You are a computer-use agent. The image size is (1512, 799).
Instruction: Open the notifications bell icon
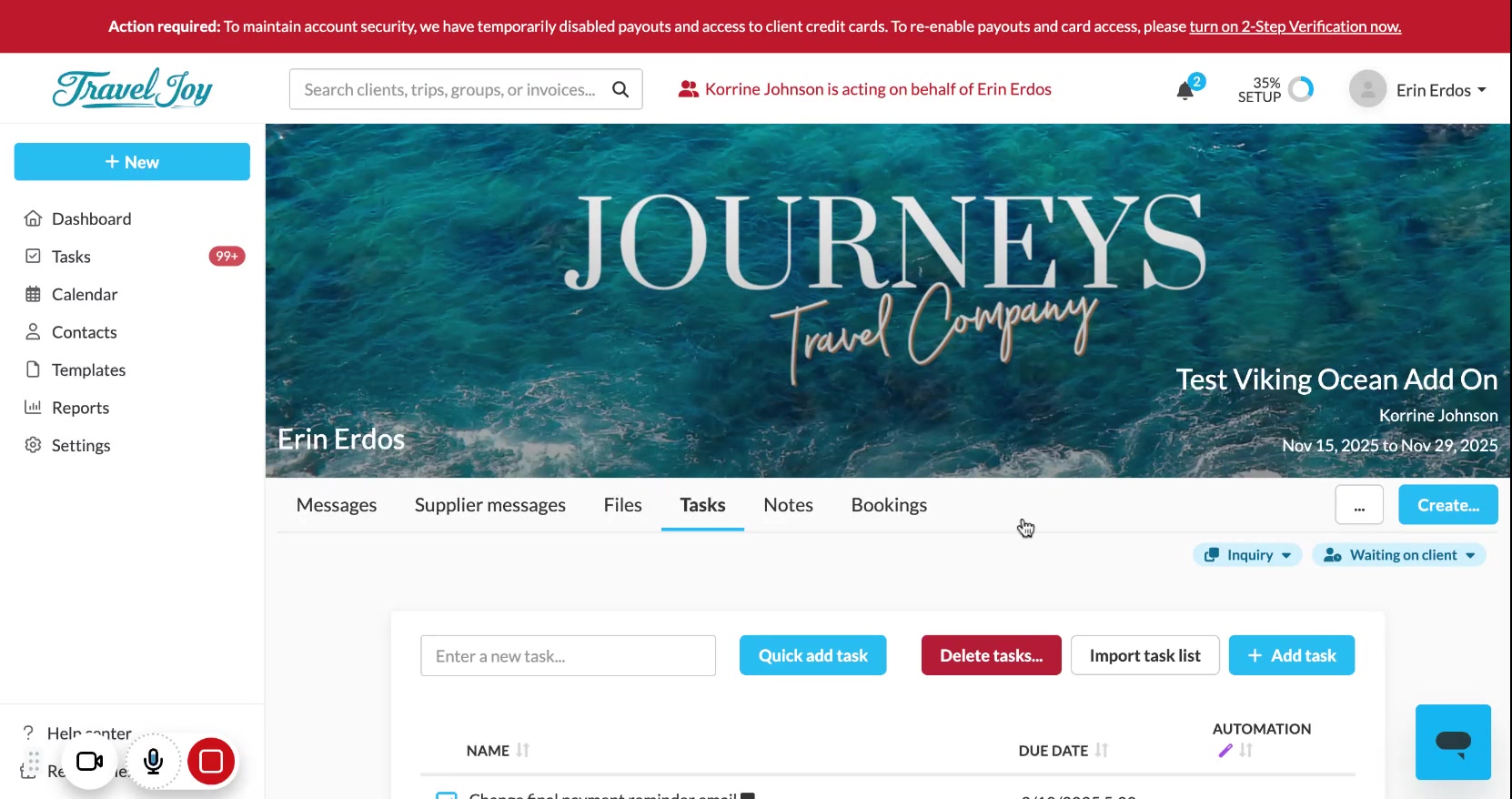1184,90
